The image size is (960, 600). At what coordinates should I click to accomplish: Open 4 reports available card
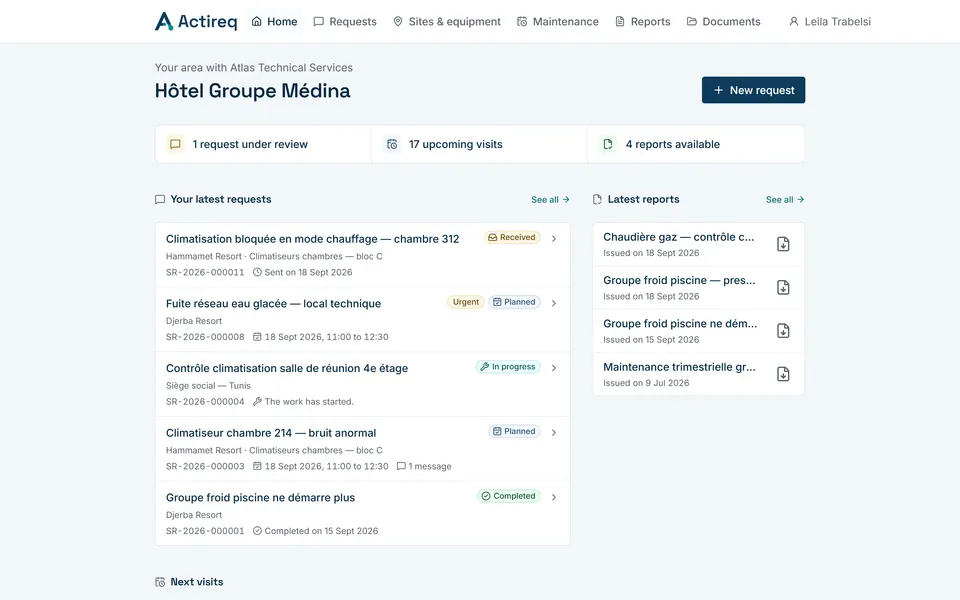pos(696,144)
